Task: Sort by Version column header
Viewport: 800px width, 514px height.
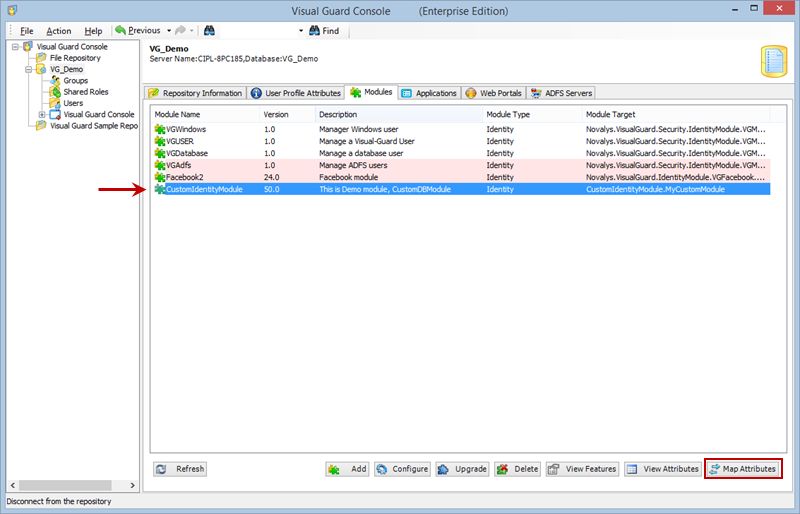Action: [288, 114]
